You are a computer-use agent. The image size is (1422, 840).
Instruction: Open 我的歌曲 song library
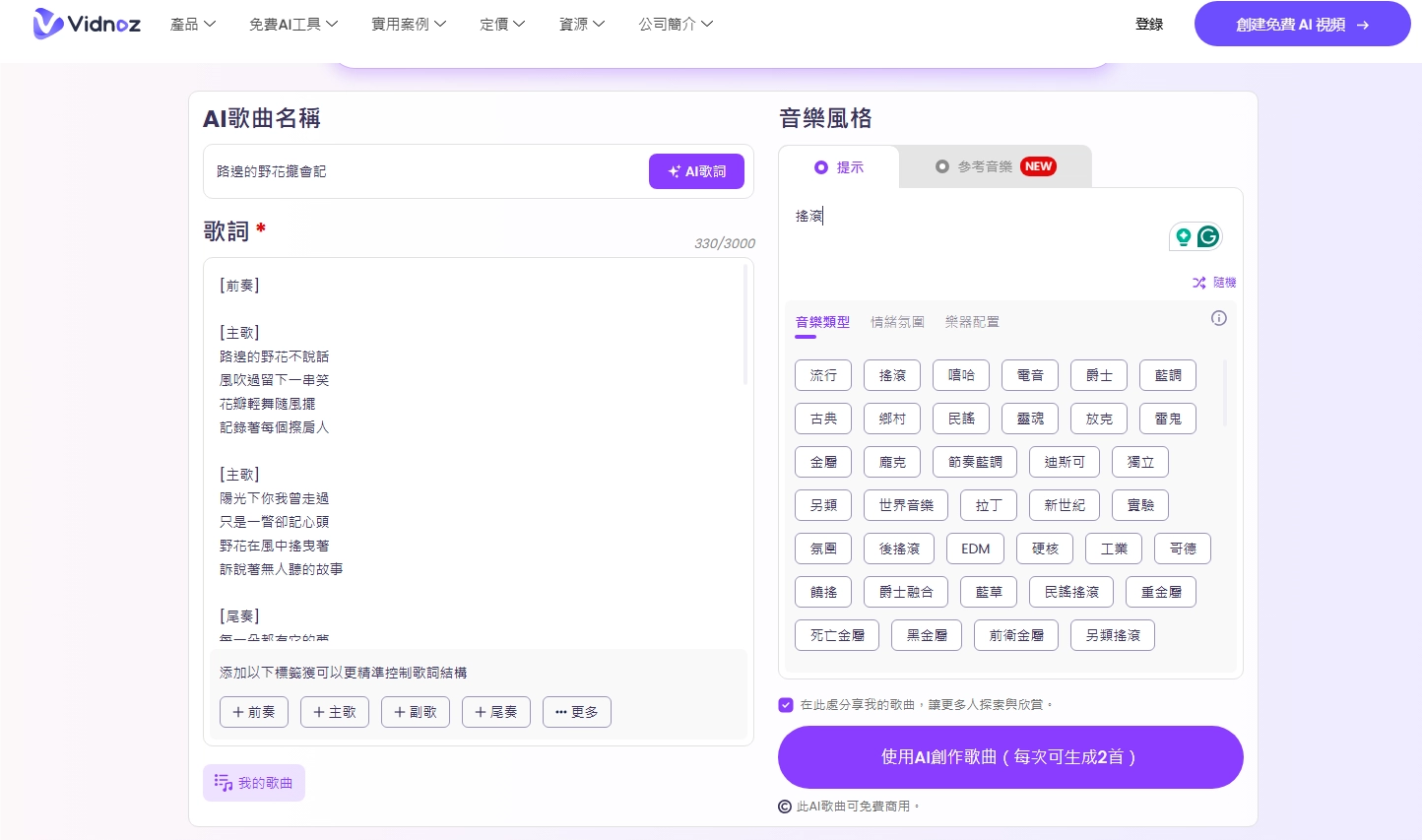pos(253,783)
